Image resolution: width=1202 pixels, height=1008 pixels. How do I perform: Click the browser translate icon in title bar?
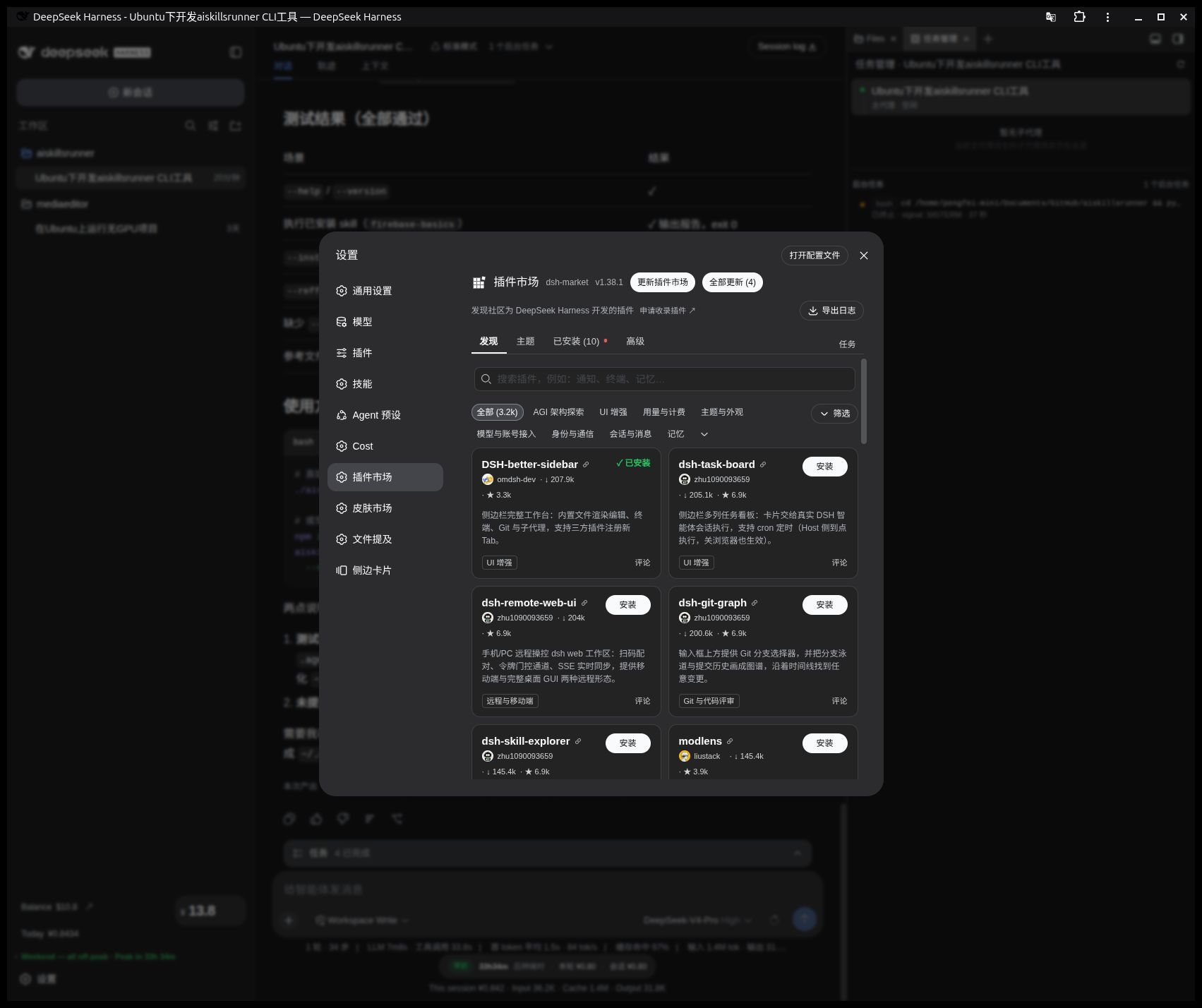tap(1051, 17)
